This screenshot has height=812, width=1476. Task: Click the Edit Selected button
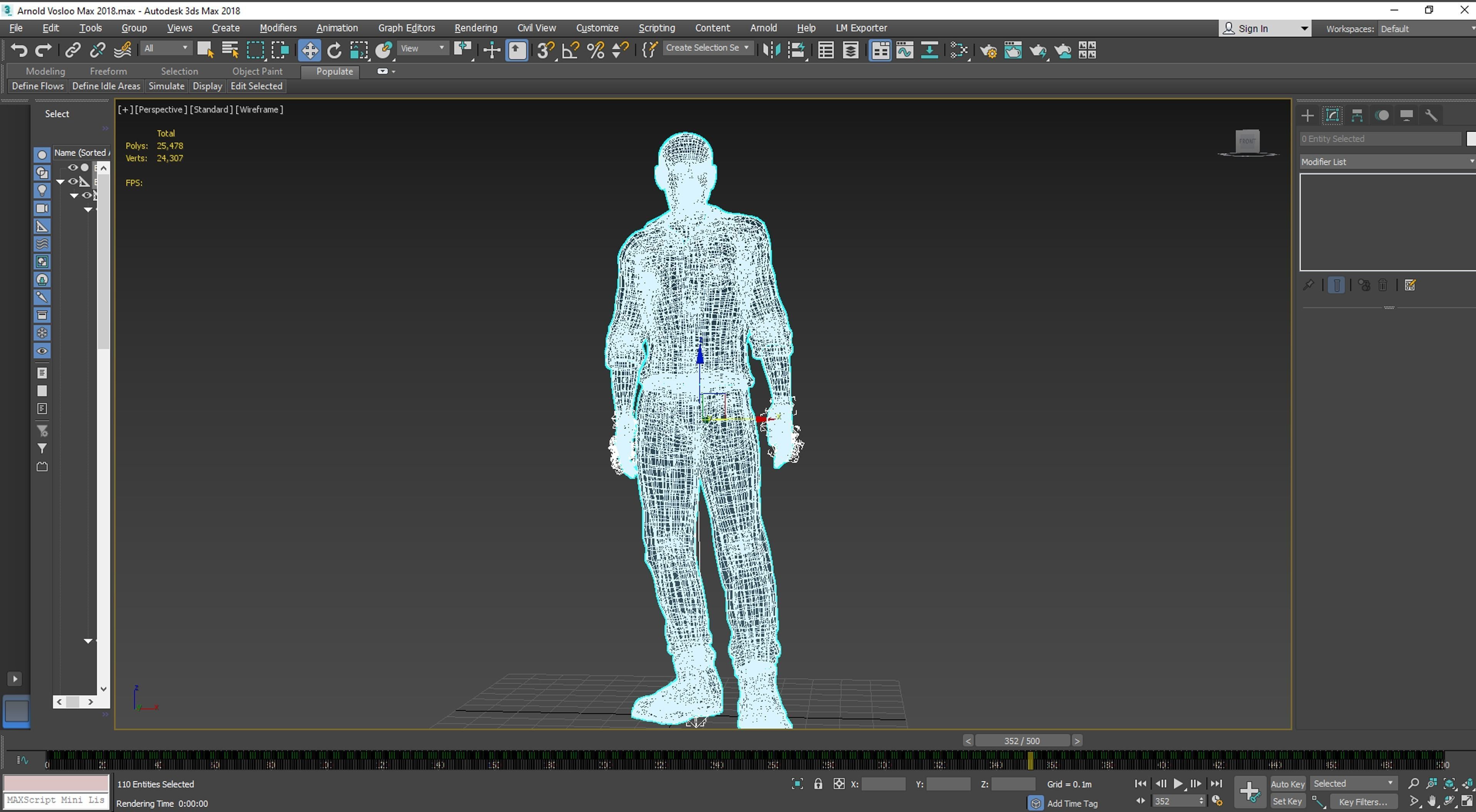(256, 86)
